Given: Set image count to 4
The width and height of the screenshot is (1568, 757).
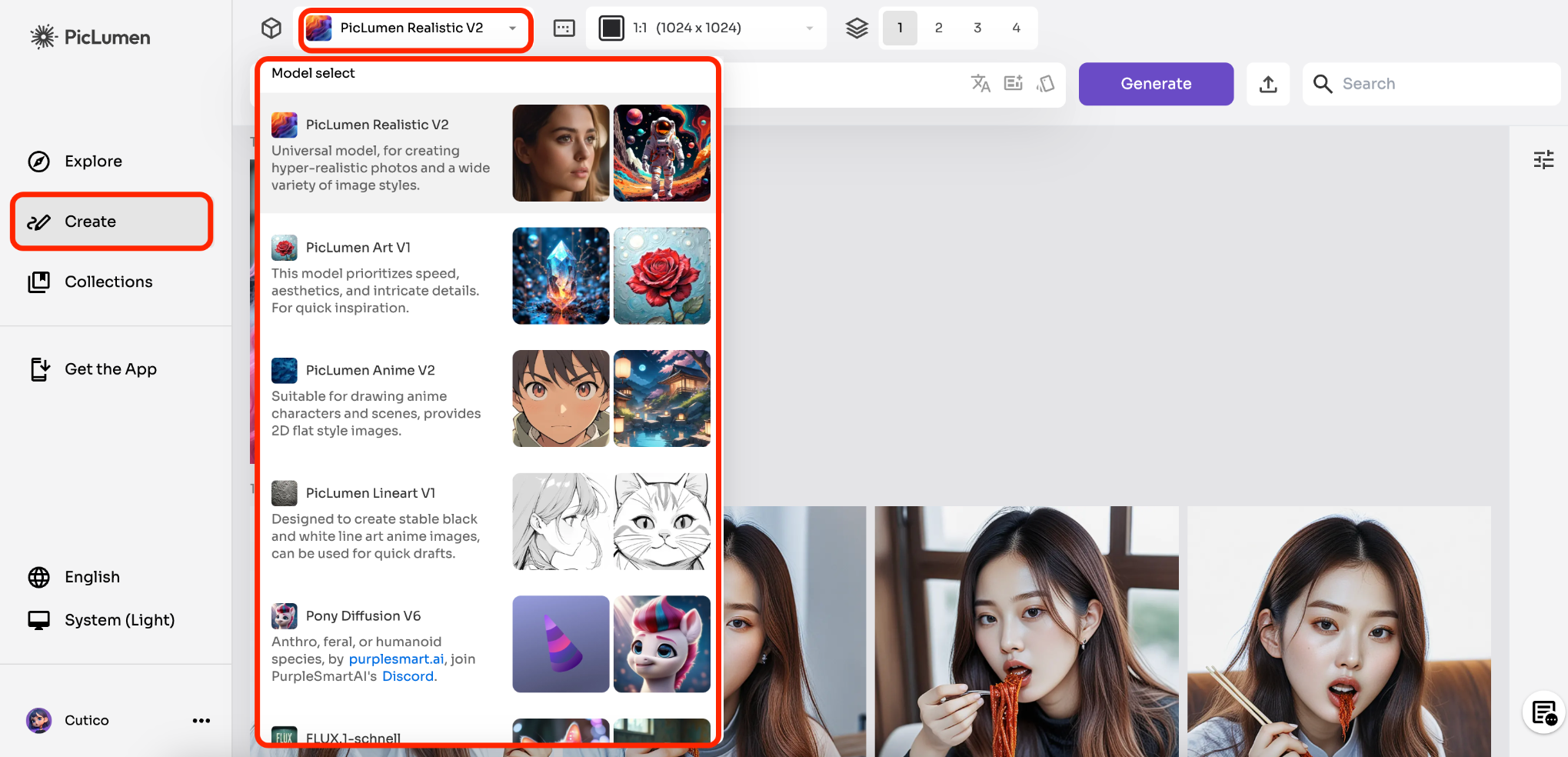Looking at the screenshot, I should (1016, 28).
